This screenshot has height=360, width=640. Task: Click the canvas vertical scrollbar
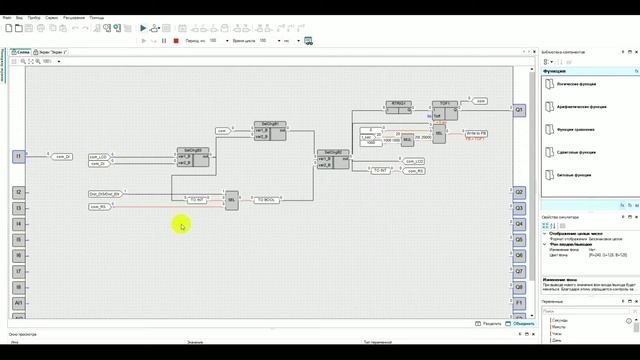(x=531, y=176)
